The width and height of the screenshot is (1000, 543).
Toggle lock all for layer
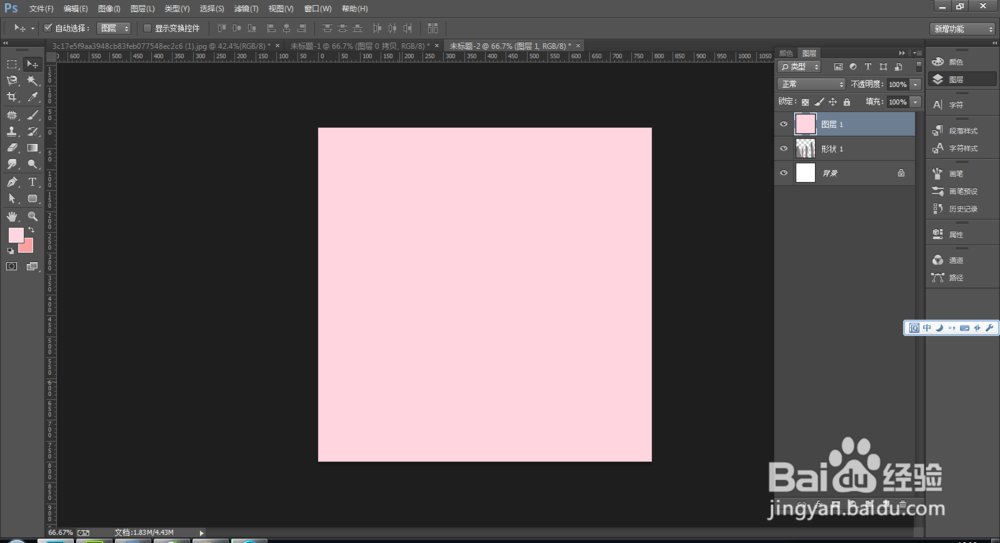click(847, 102)
